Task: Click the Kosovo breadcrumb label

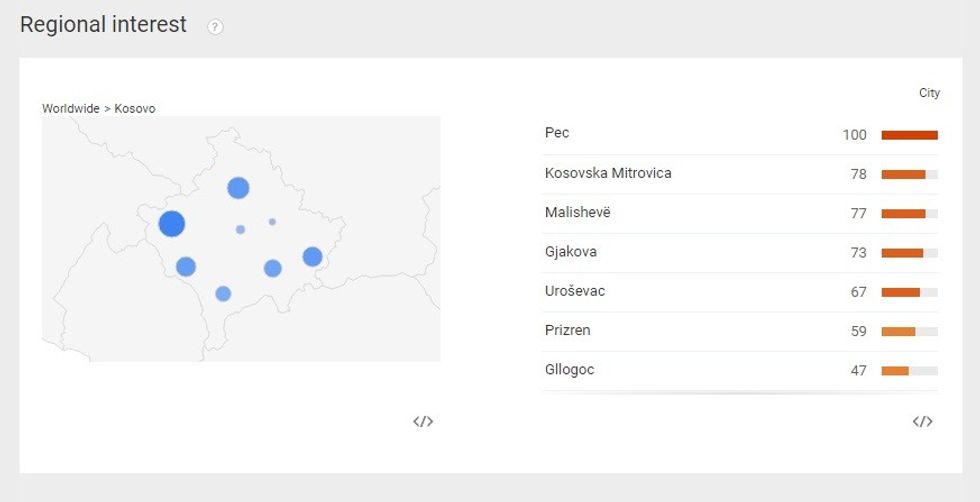Action: pyautogui.click(x=135, y=108)
